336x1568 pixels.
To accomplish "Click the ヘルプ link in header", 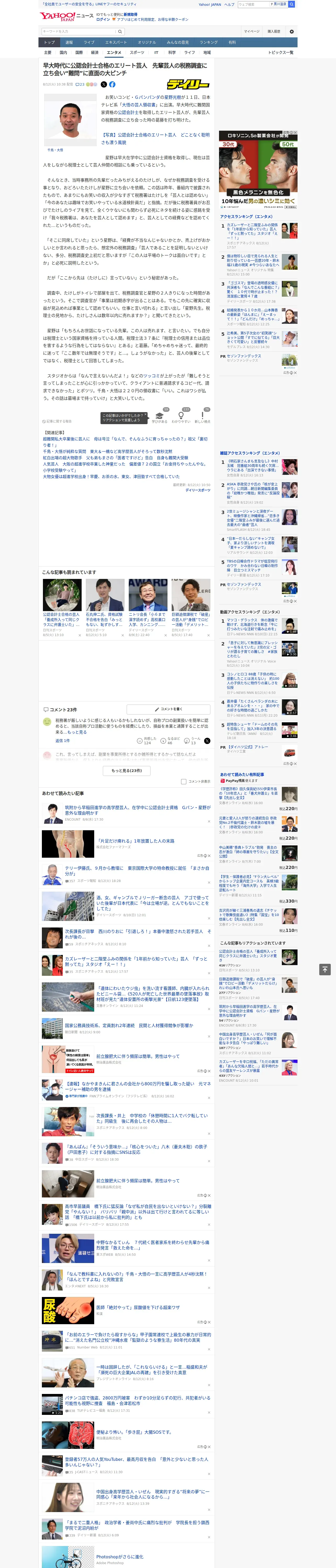I will click(229, 4).
